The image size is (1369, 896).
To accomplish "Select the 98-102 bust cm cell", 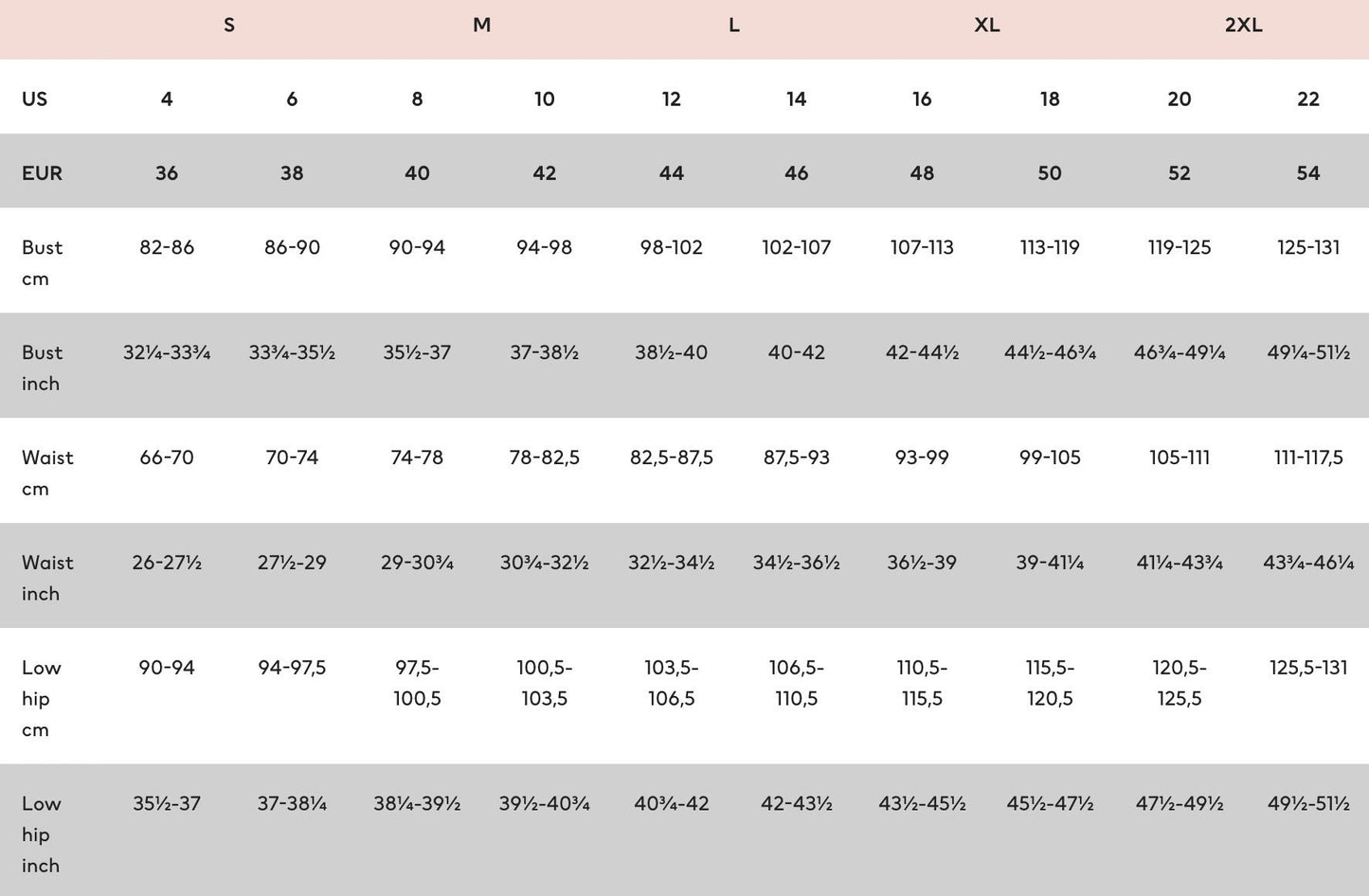I will (x=671, y=247).
